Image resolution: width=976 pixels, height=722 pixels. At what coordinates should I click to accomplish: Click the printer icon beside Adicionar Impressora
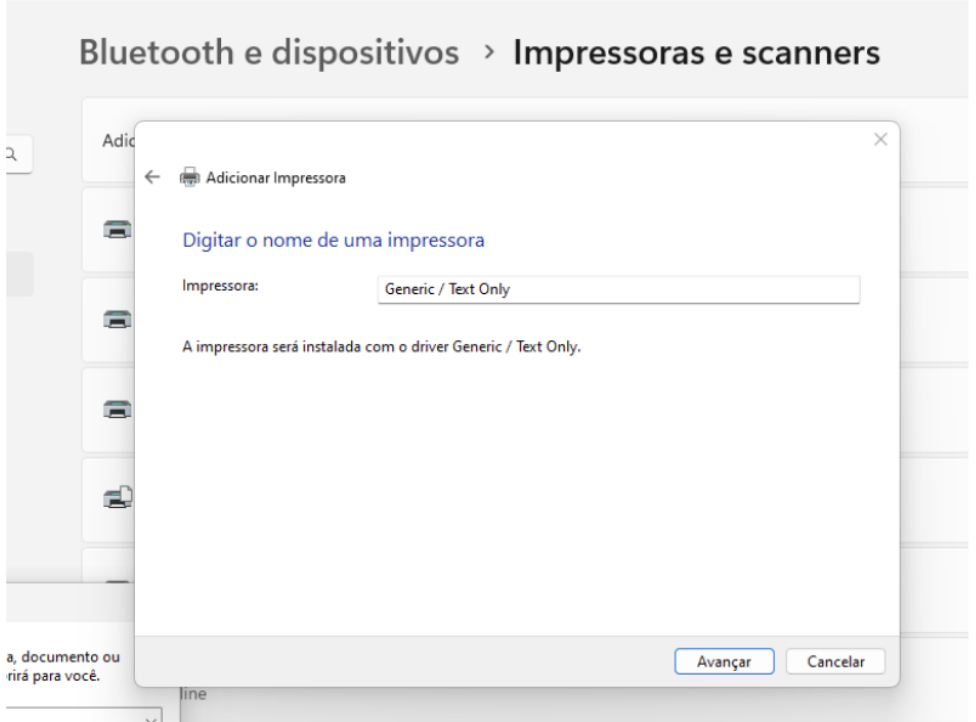[x=188, y=178]
